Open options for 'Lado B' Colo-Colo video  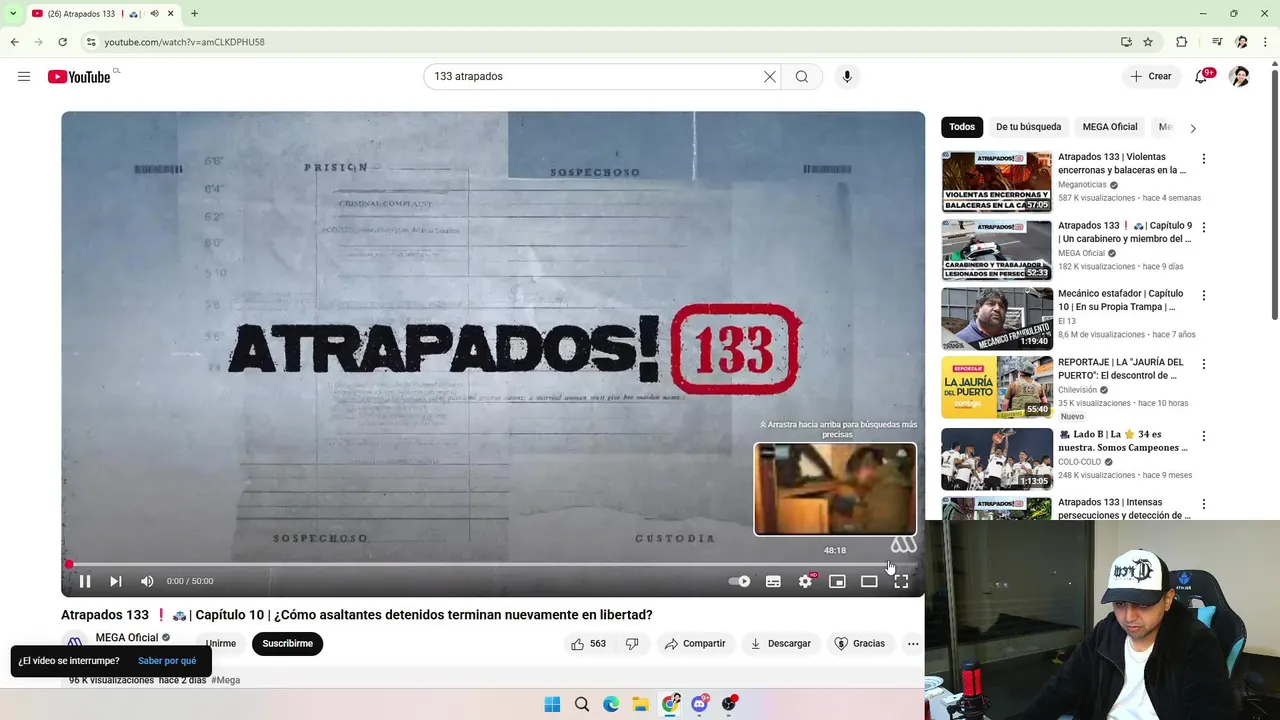tap(1204, 436)
